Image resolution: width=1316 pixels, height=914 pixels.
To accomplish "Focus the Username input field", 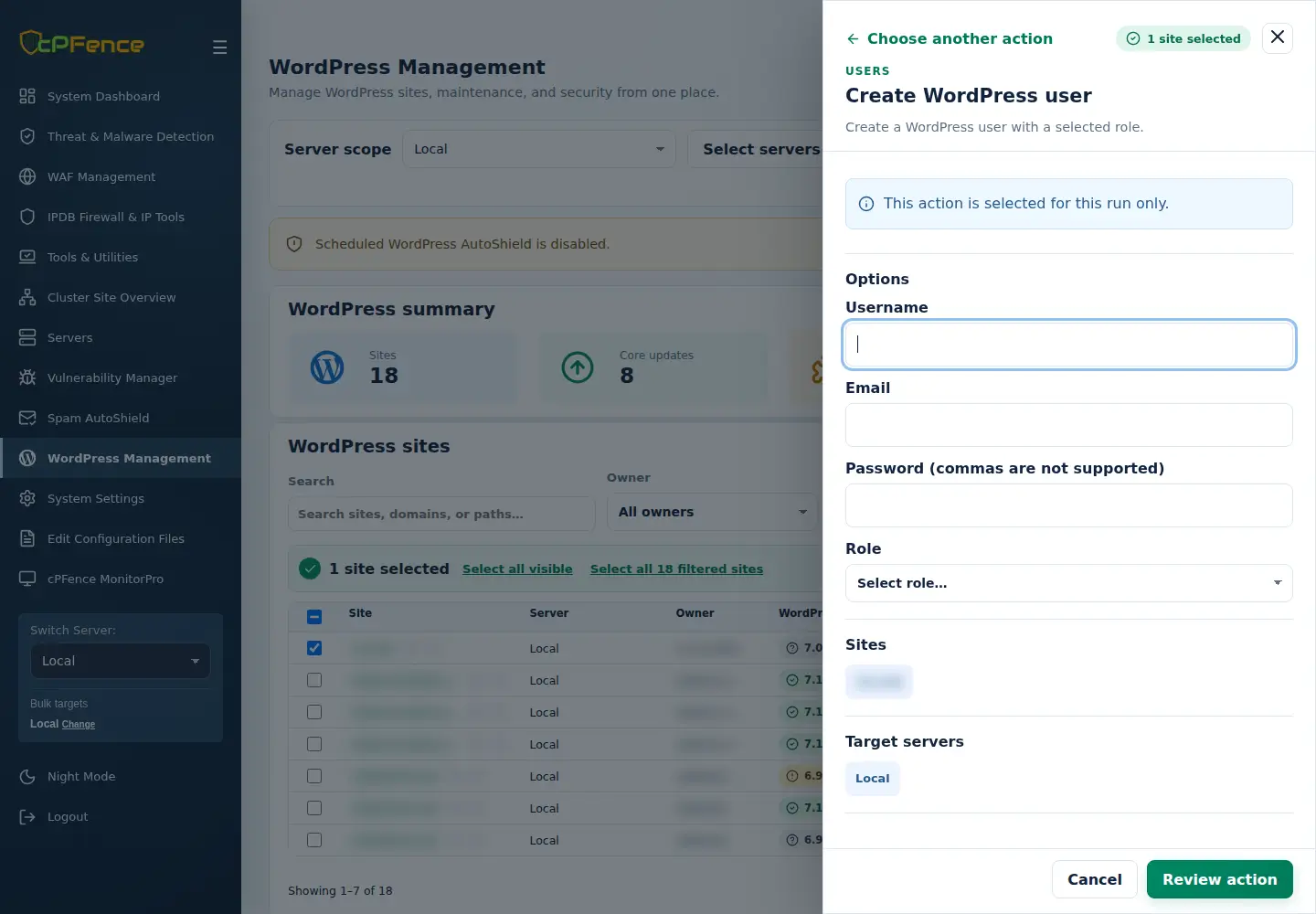I will coord(1069,345).
